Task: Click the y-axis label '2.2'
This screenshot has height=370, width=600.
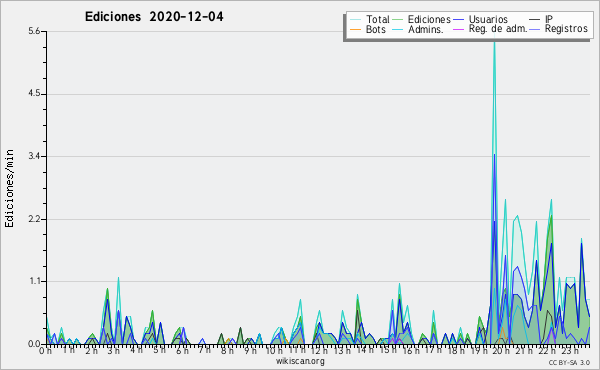Action: (34, 219)
